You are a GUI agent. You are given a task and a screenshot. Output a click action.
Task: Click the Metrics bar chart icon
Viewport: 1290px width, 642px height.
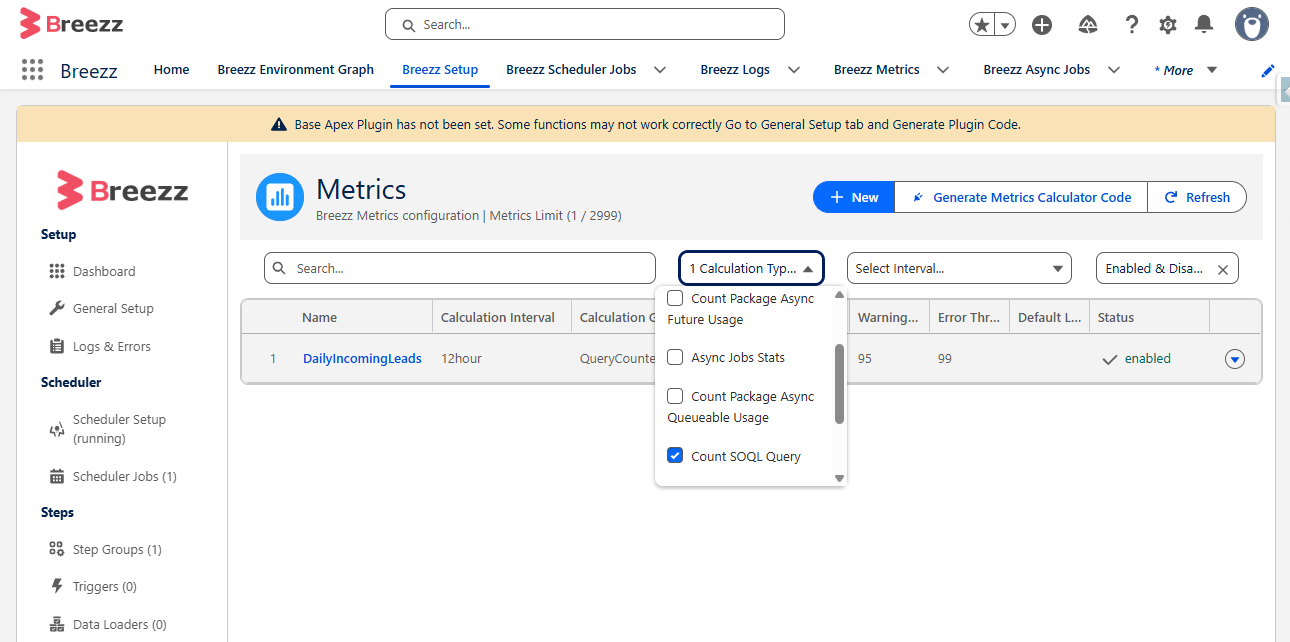[x=280, y=197]
